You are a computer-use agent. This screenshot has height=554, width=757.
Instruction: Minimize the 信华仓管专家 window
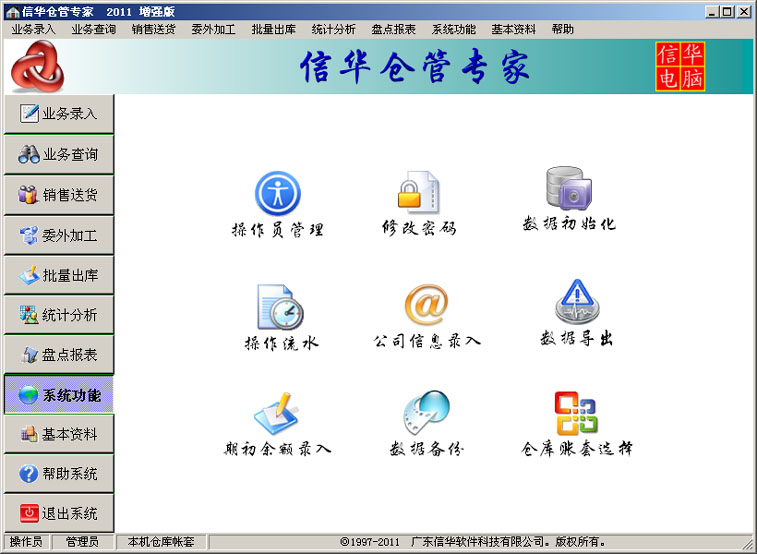point(711,12)
